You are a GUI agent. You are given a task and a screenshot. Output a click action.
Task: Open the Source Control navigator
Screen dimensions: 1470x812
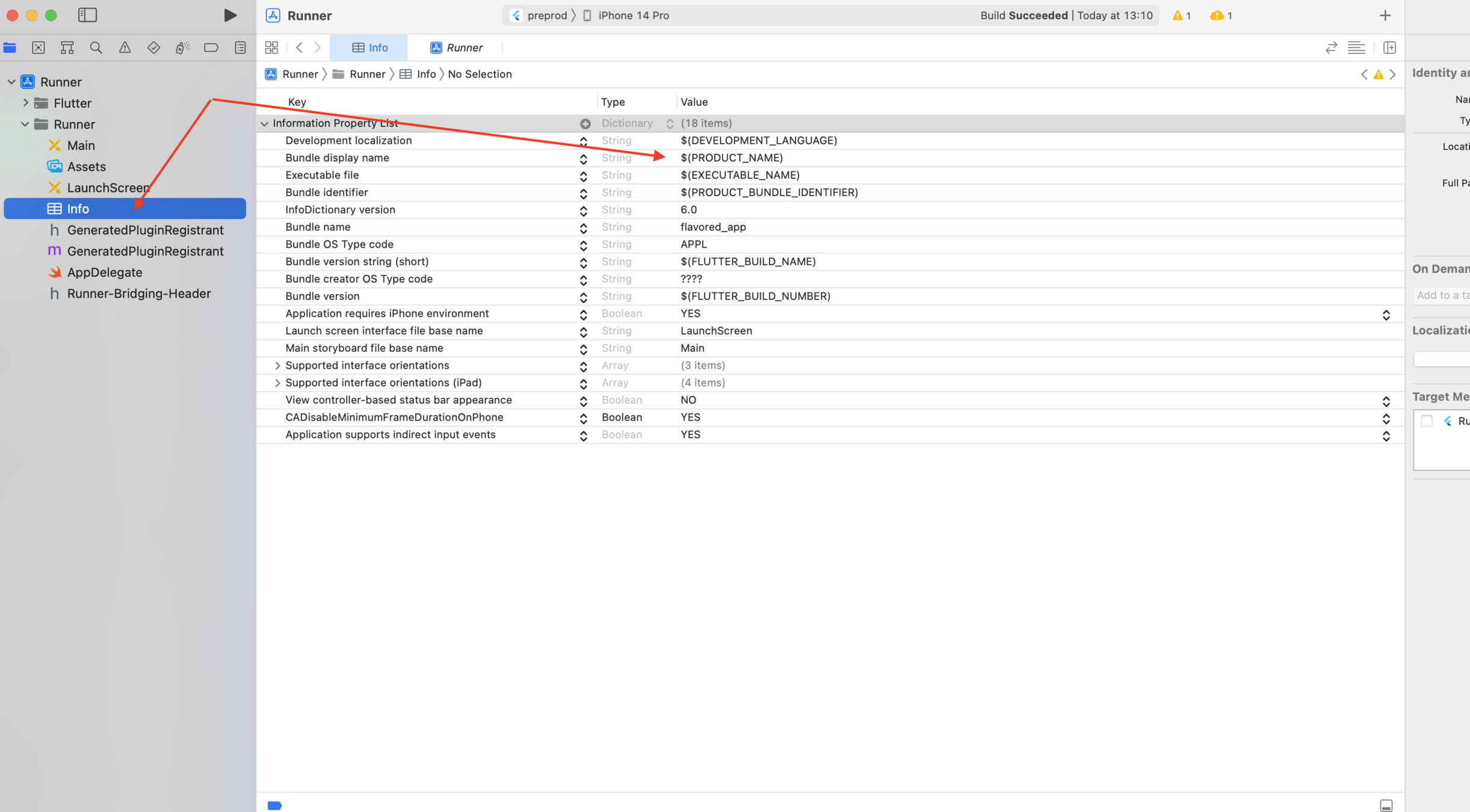coord(39,48)
